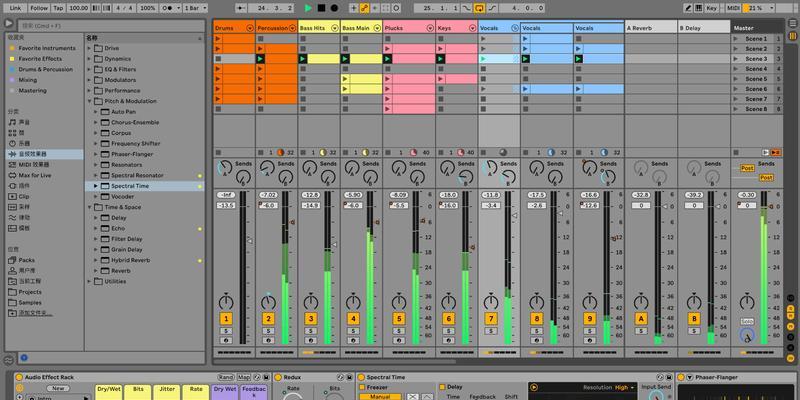Expand the Dynamics folder
Viewport: 800px width, 400px height.
89,59
